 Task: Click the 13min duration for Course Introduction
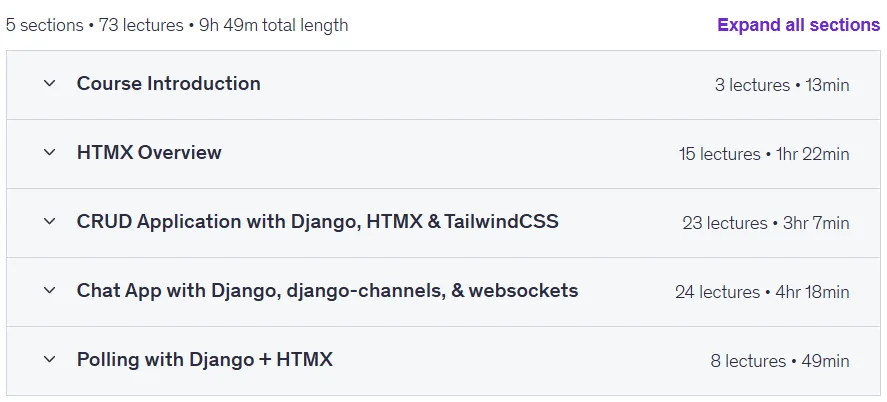pos(828,85)
